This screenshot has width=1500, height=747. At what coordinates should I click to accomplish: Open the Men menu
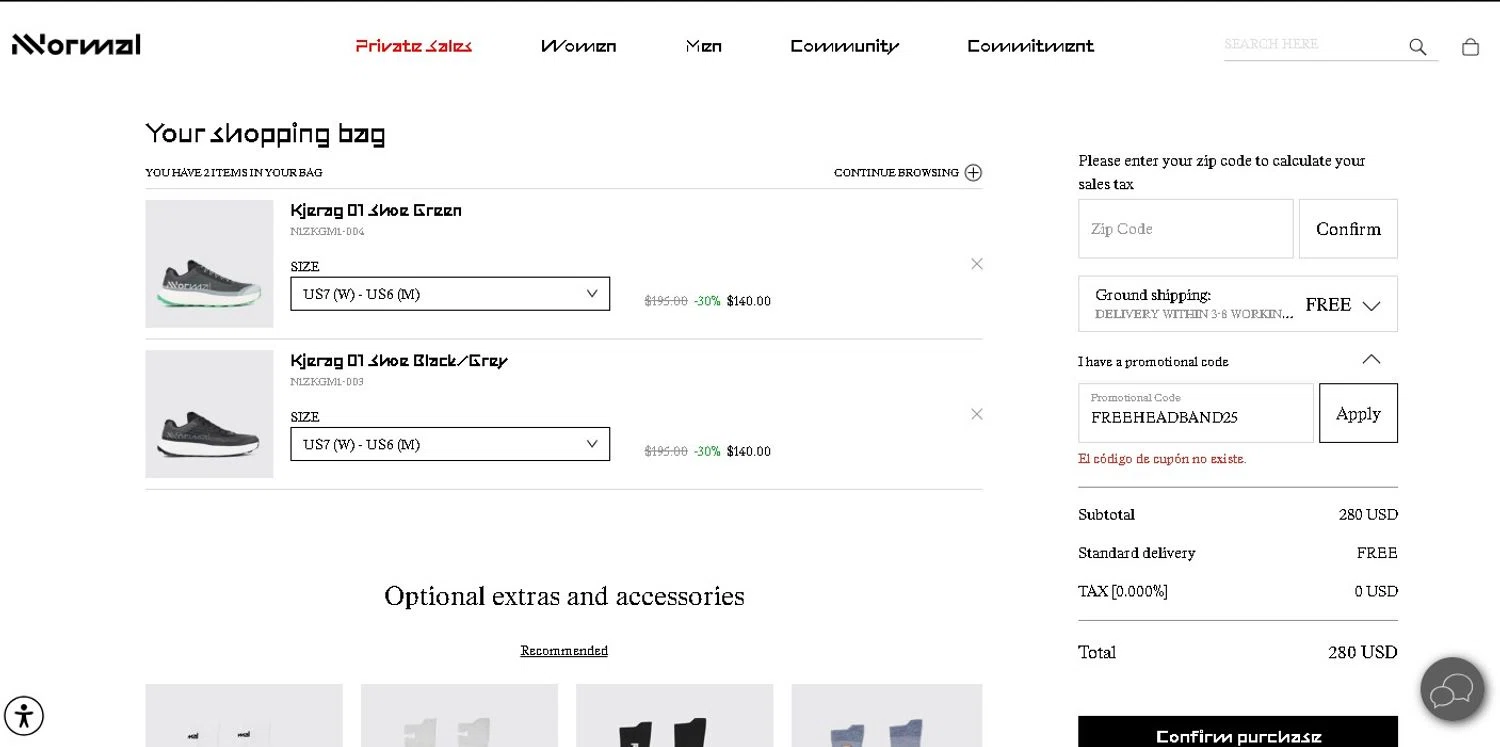[703, 46]
